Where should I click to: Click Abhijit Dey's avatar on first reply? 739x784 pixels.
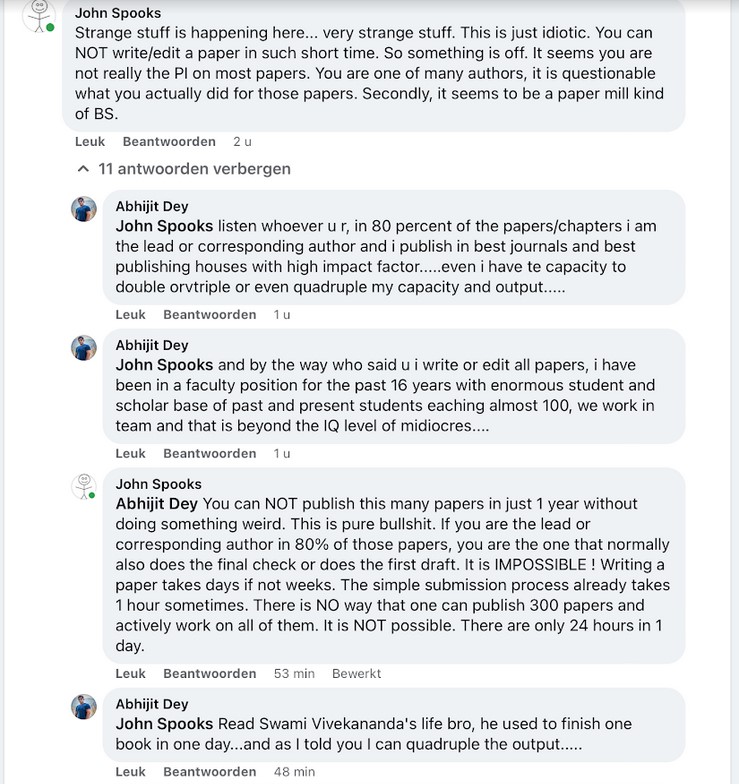pos(84,209)
